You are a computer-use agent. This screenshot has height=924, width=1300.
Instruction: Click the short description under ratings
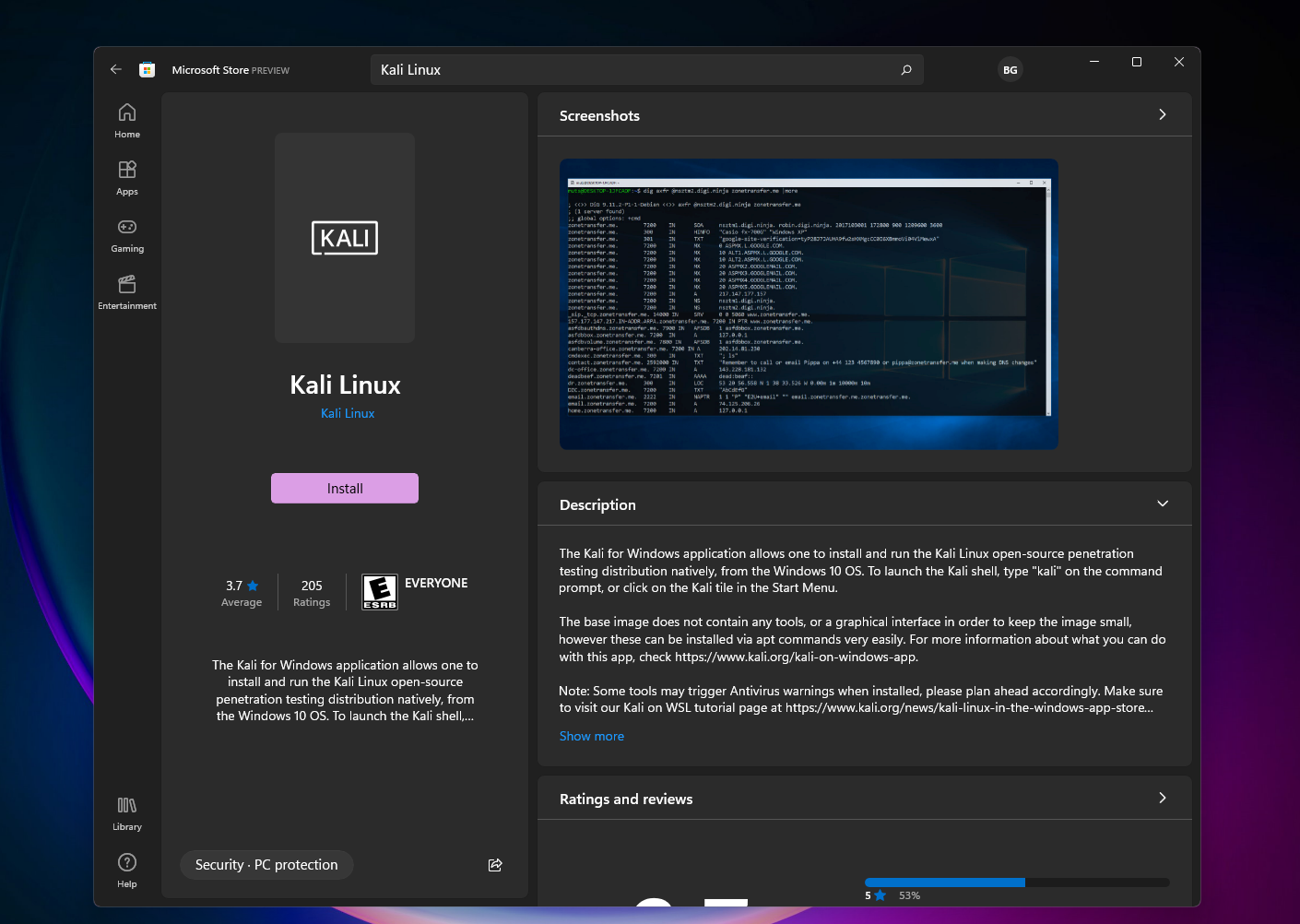click(345, 690)
